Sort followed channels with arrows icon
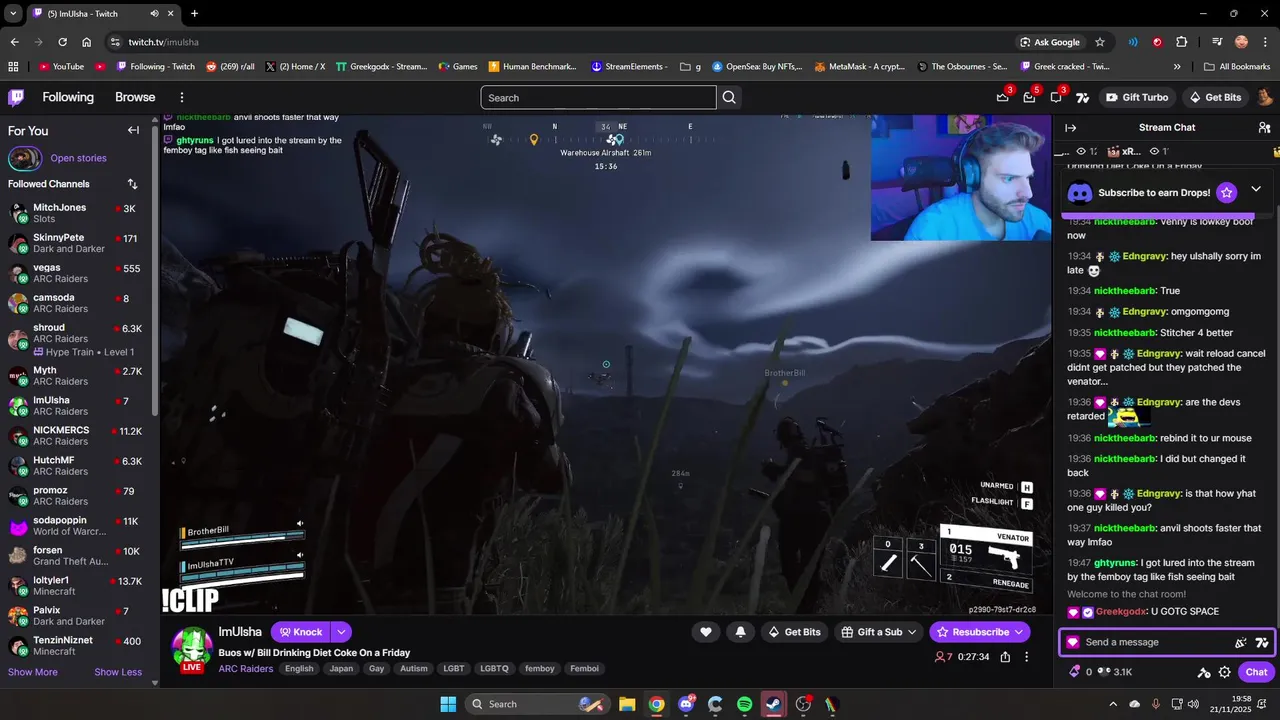The height and width of the screenshot is (720, 1280). 132,184
